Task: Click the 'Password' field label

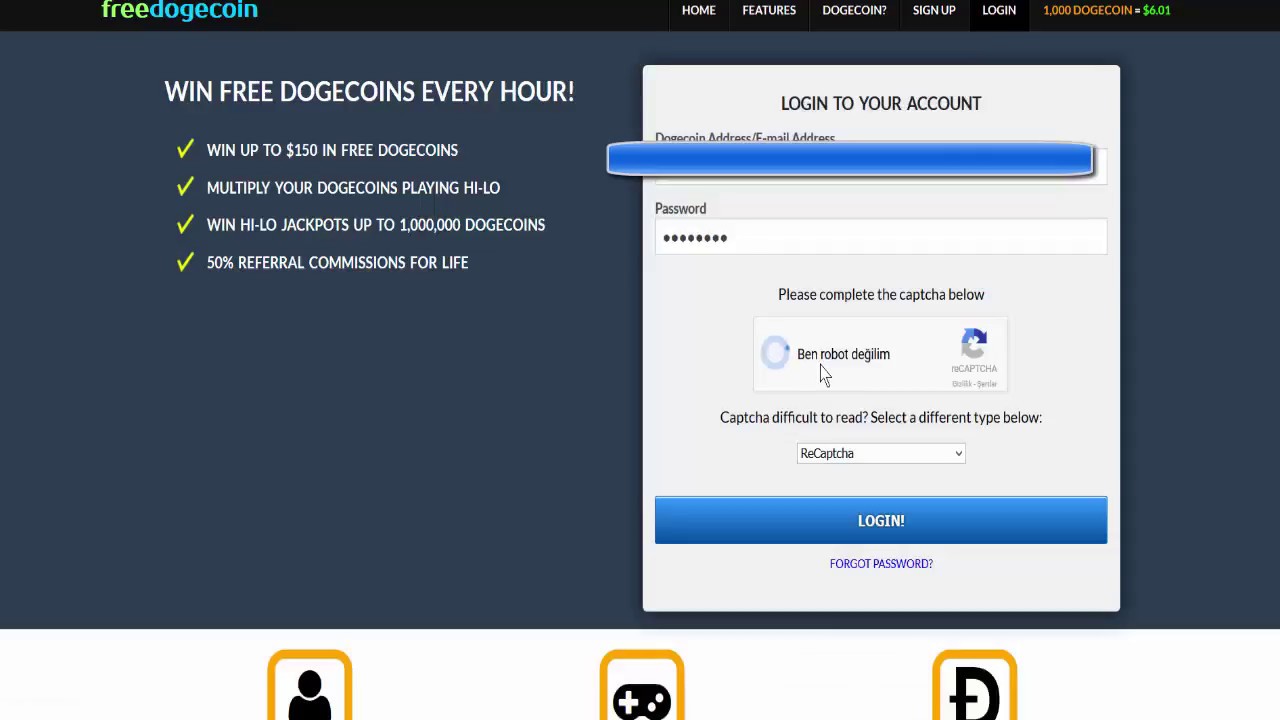Action: tap(680, 208)
